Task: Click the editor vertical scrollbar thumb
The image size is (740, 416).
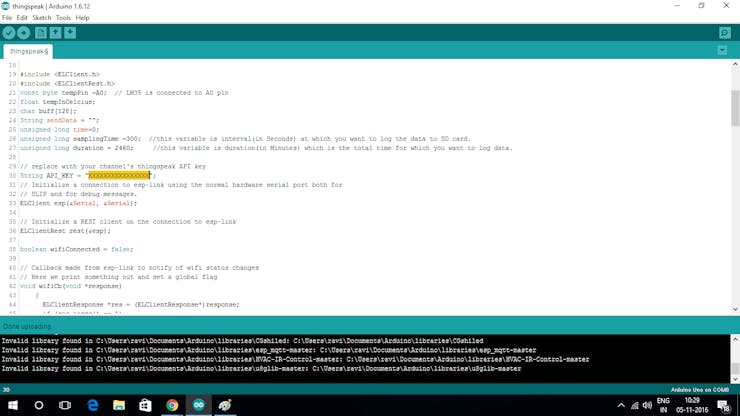Action: pos(735,108)
